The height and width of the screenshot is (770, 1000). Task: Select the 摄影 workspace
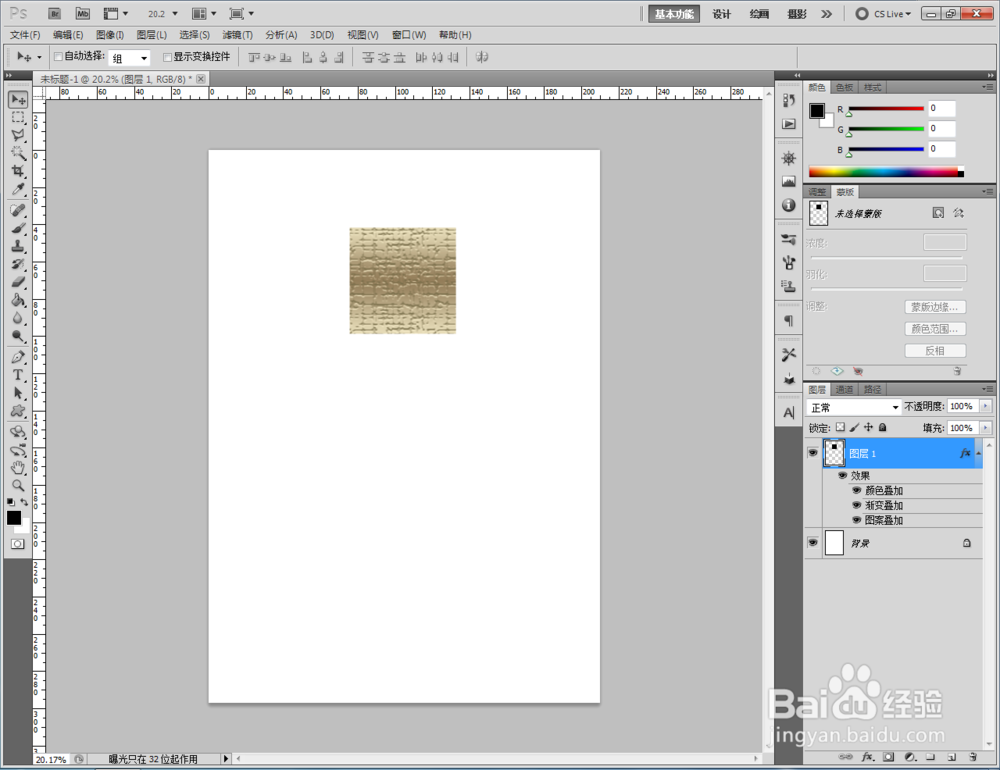797,14
